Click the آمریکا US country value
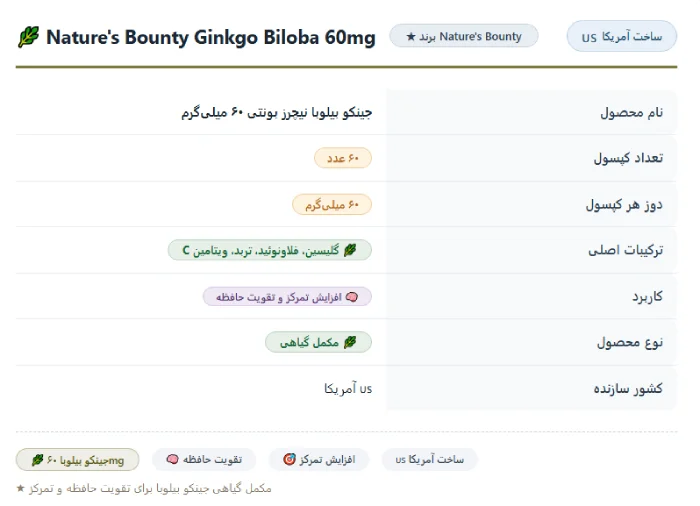700x506 pixels. point(348,389)
